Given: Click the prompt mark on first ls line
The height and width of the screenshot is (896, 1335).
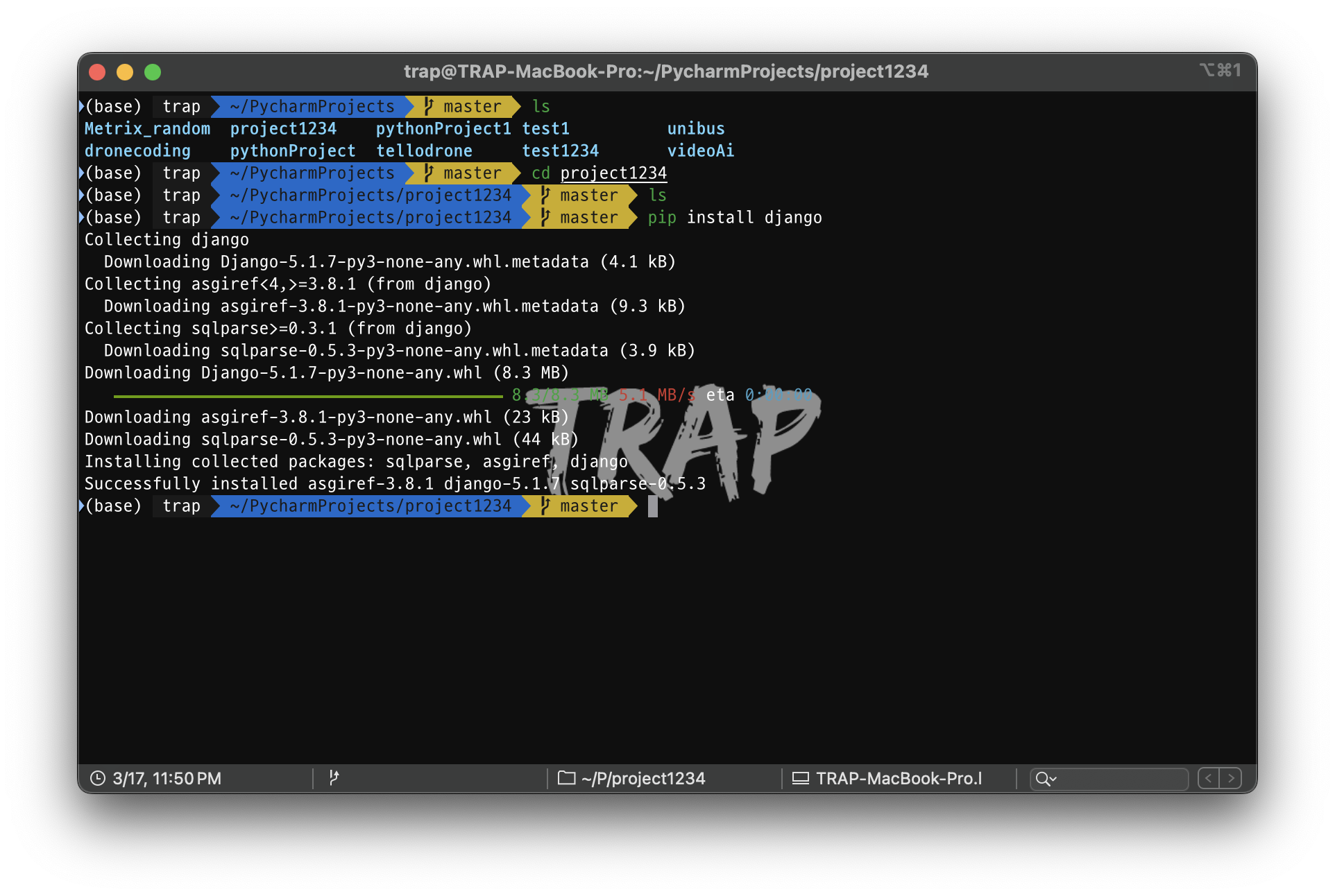Looking at the screenshot, I should [81, 106].
